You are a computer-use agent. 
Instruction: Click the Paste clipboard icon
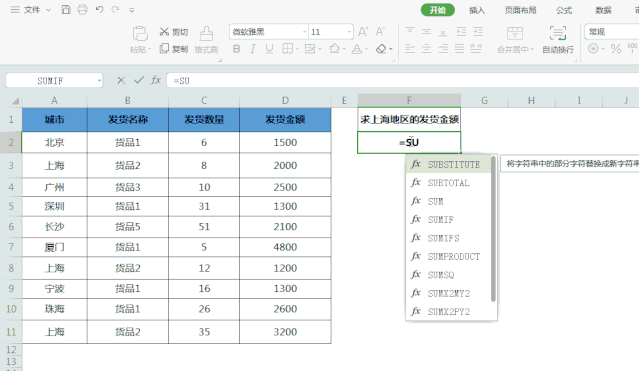click(x=140, y=33)
